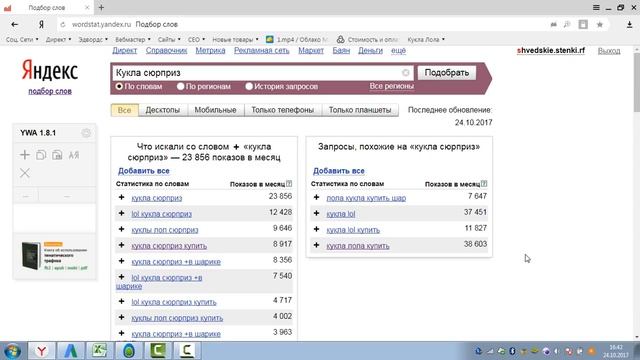Expand 'СЕО' bookmarks folder
The image size is (640, 360).
196,40
